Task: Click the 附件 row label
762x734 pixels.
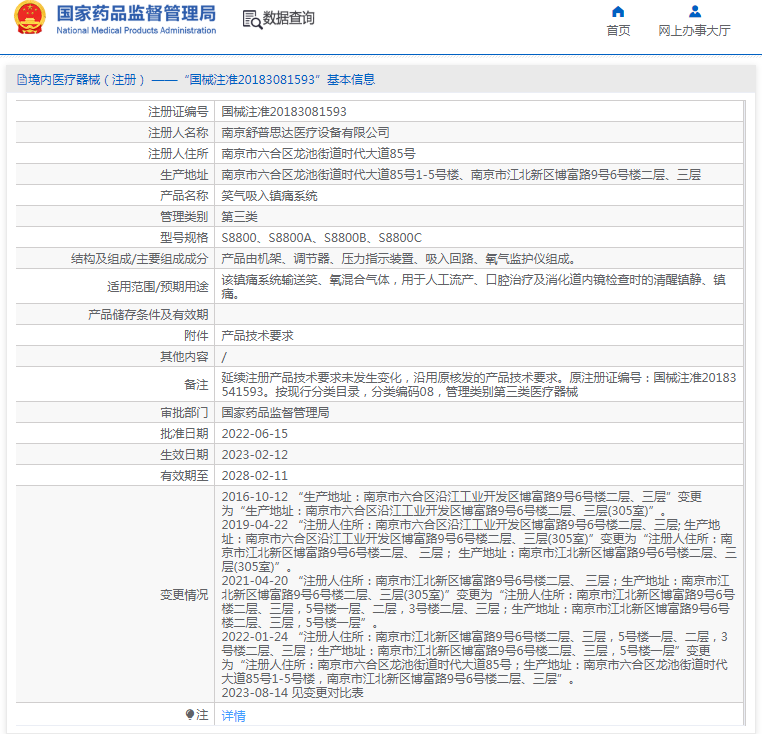Action: 196,335
